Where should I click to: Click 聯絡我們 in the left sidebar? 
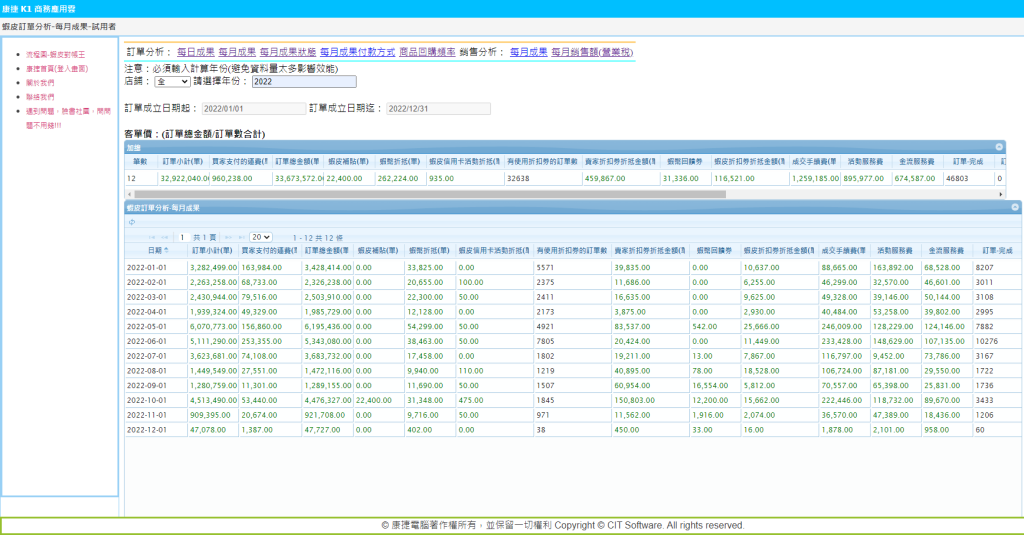(40, 97)
